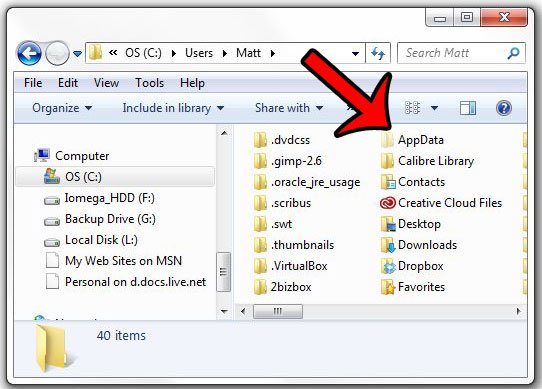This screenshot has width=542, height=389.
Task: Select the Dropbox folder
Action: click(412, 266)
